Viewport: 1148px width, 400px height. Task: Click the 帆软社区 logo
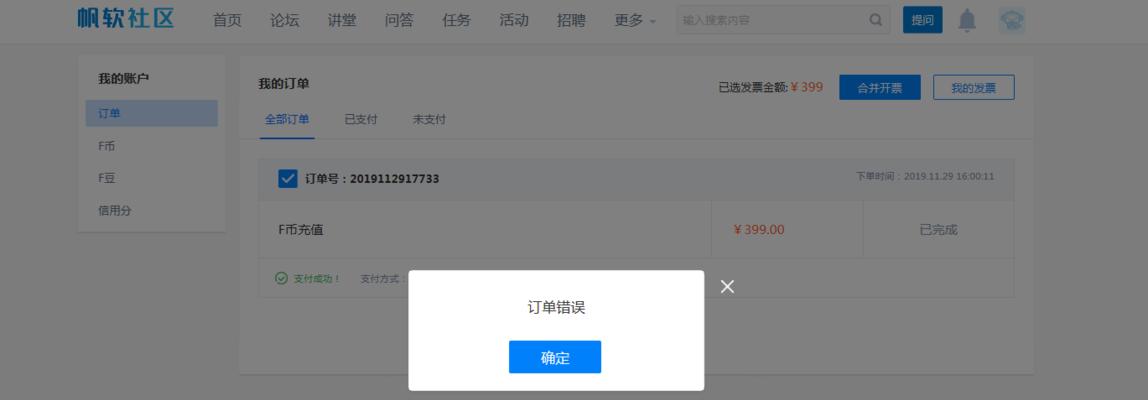click(x=126, y=19)
